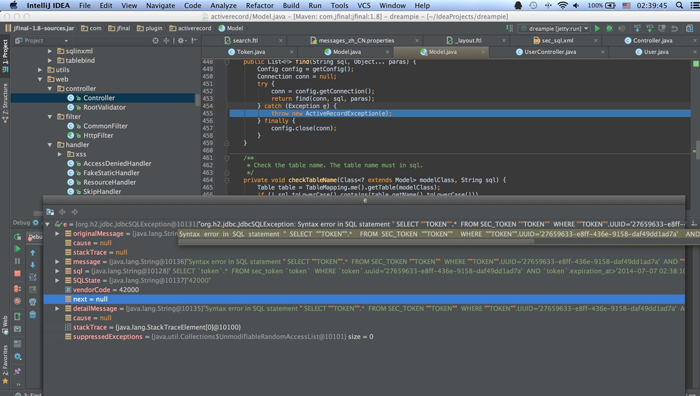This screenshot has height=396, width=700.
Task: Go forward in inspect window history
Action: [x=75, y=212]
